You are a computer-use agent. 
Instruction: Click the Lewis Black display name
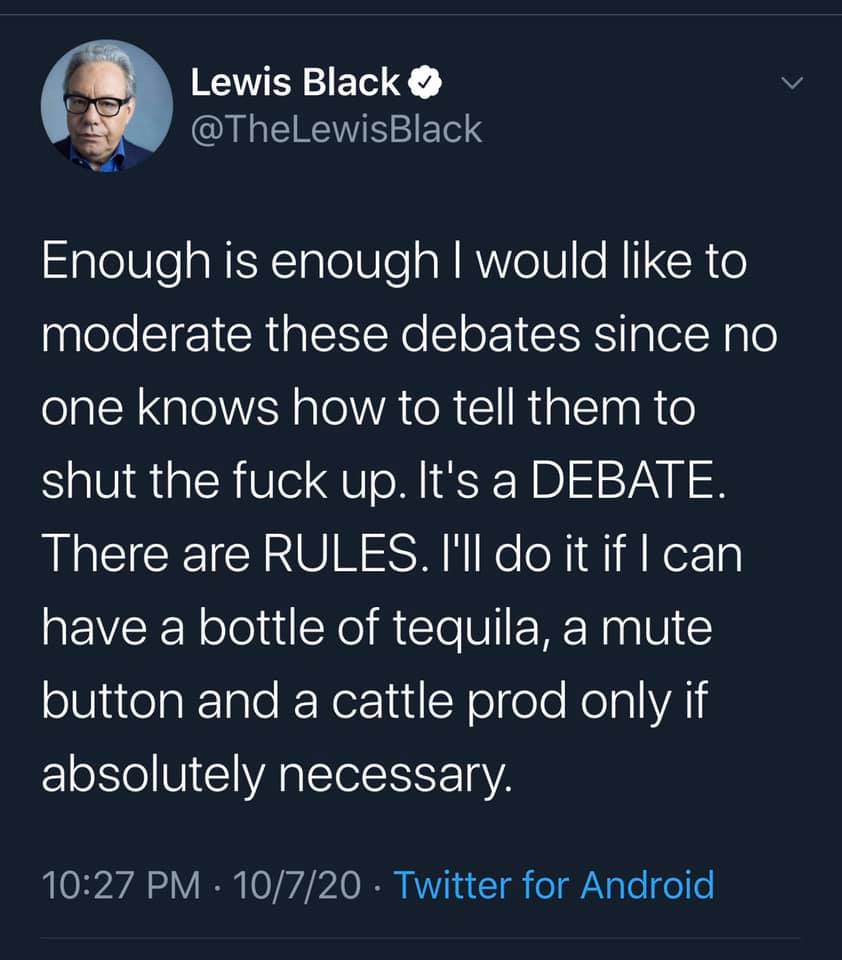pyautogui.click(x=295, y=85)
